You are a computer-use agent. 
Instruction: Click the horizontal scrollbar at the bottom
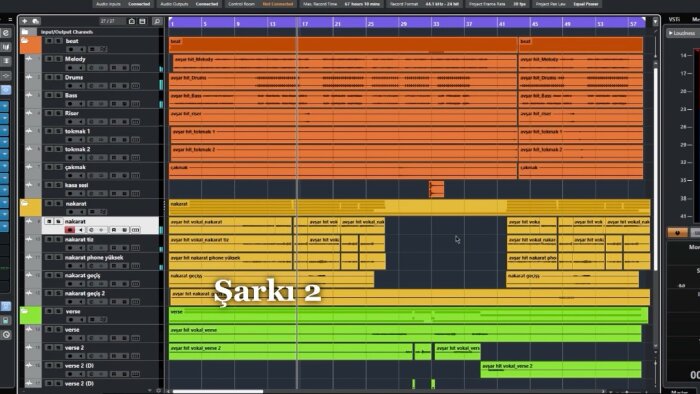tap(218, 392)
